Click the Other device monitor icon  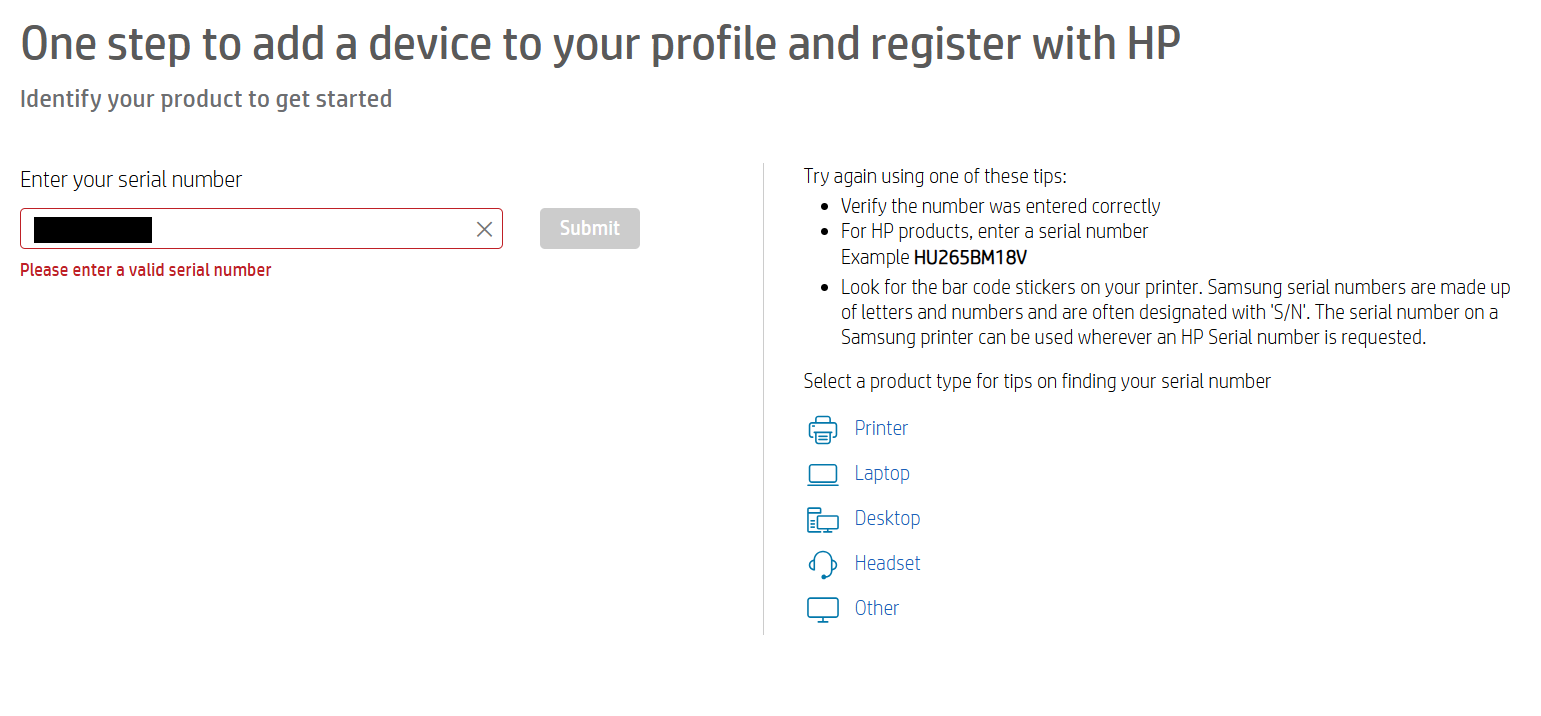click(x=822, y=608)
